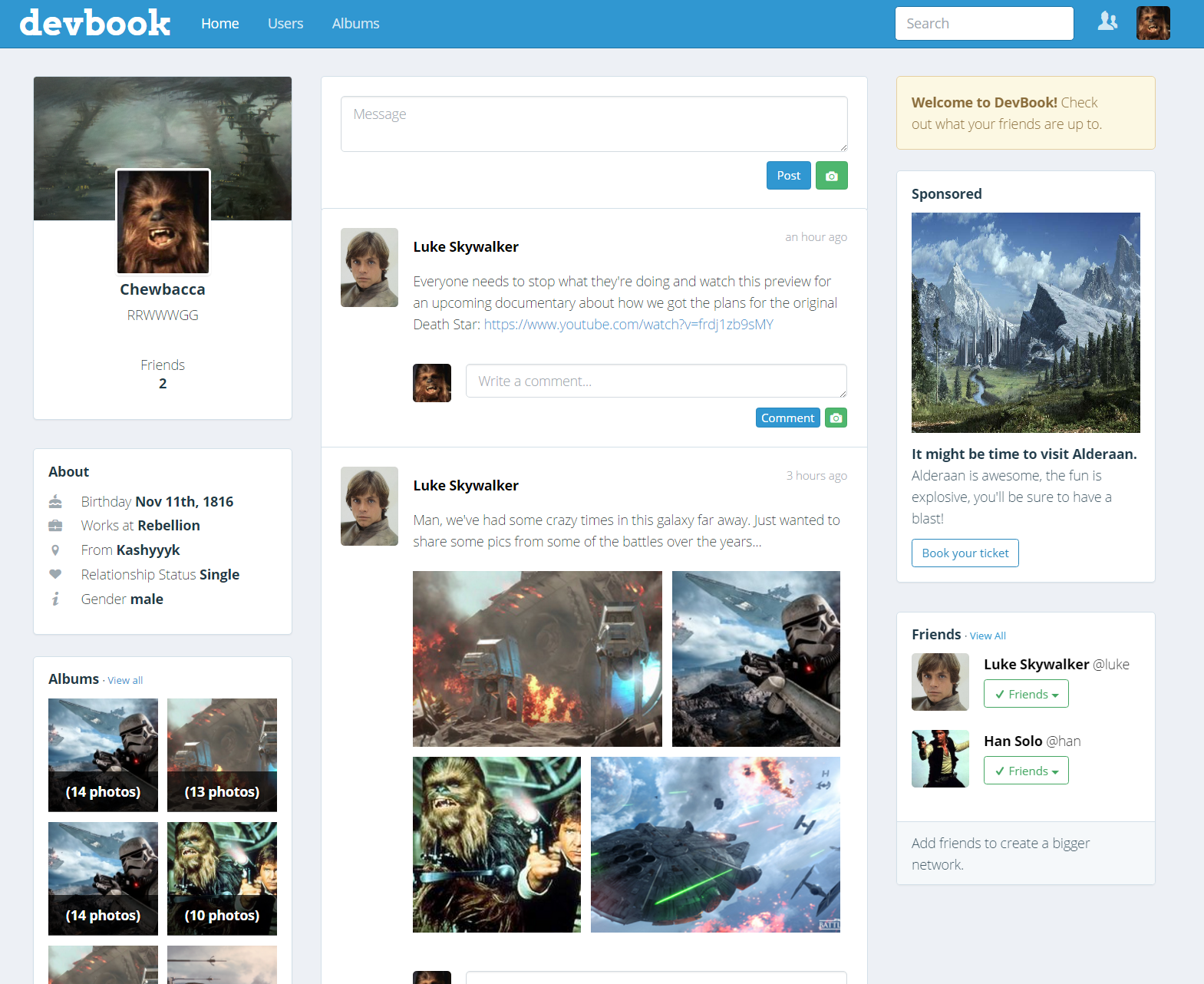The height and width of the screenshot is (984, 1204).
Task: Click the 'Rebellion' workplace text
Action: 169,526
